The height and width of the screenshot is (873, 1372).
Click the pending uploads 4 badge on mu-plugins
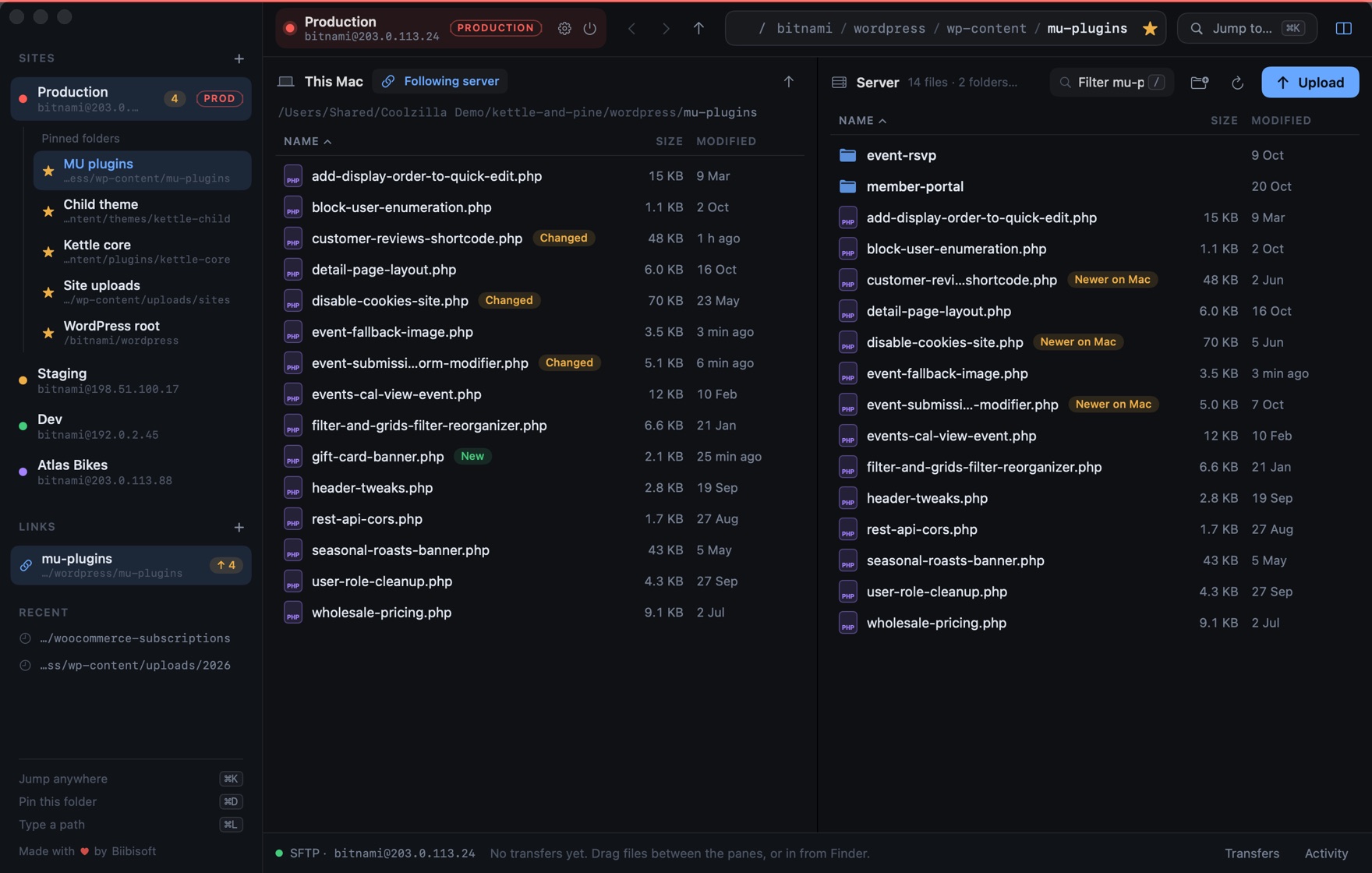[x=226, y=565]
